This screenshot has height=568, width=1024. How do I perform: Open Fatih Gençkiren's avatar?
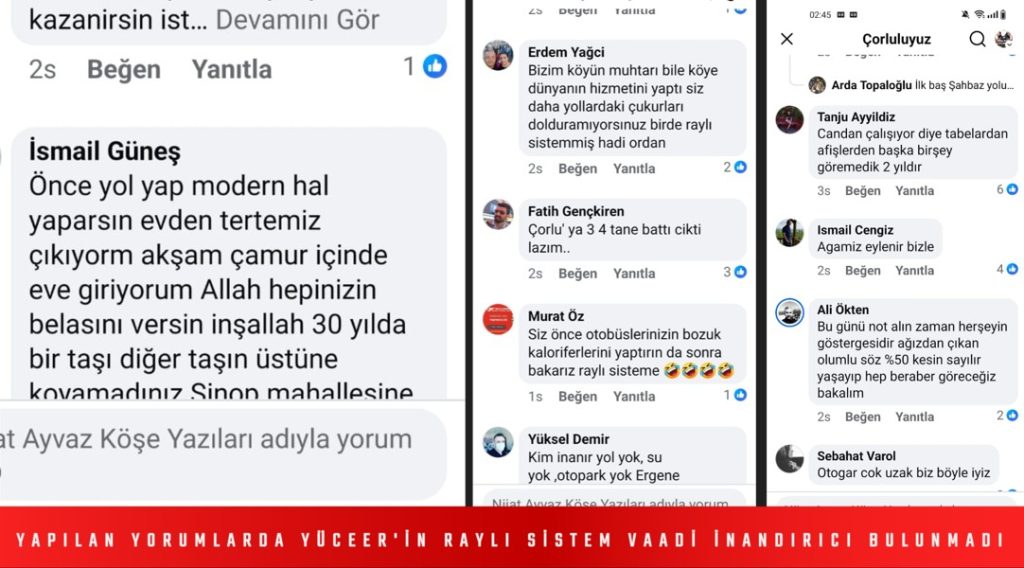[498, 214]
